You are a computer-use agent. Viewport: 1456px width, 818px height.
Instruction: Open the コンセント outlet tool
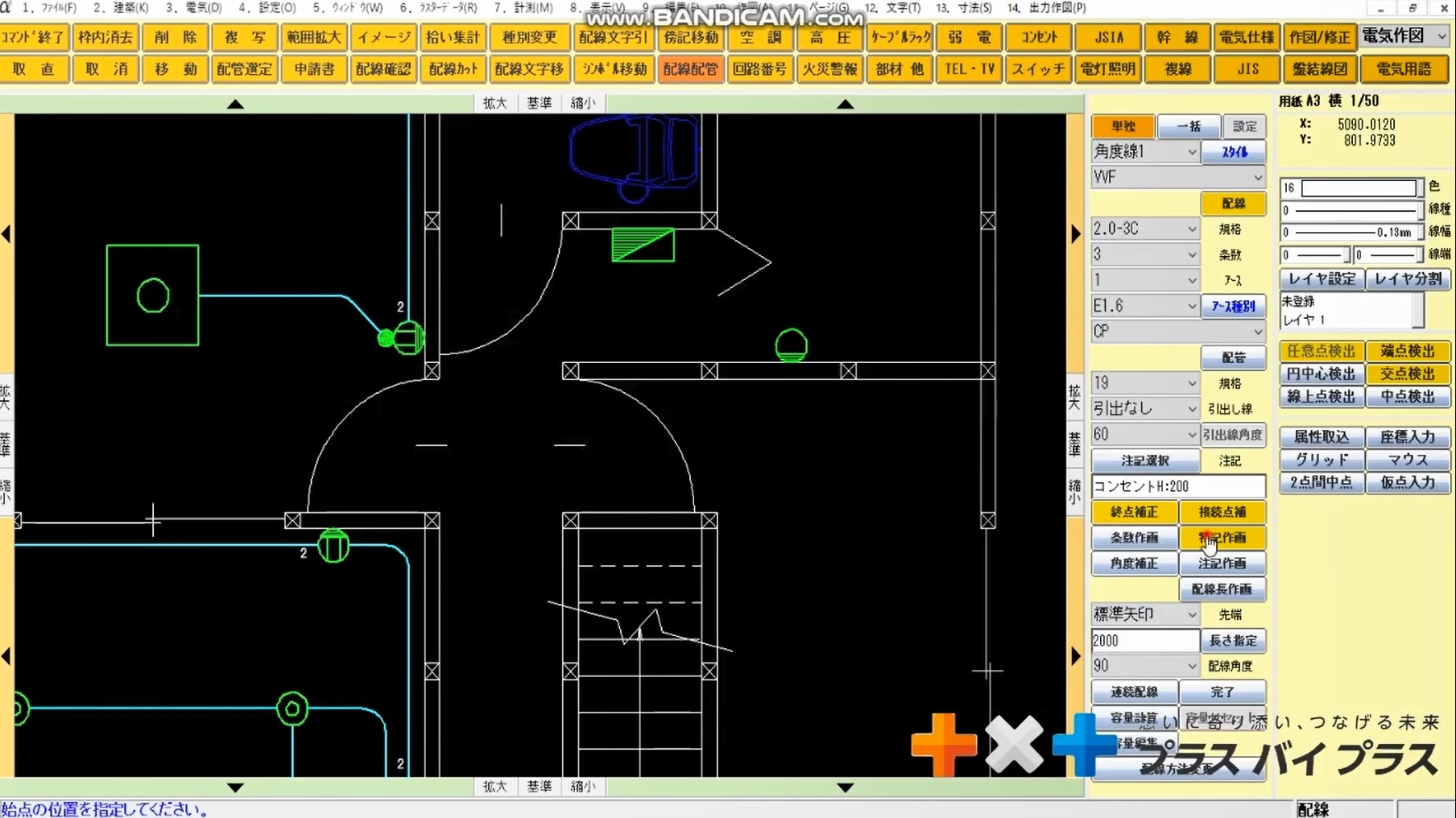[1040, 37]
